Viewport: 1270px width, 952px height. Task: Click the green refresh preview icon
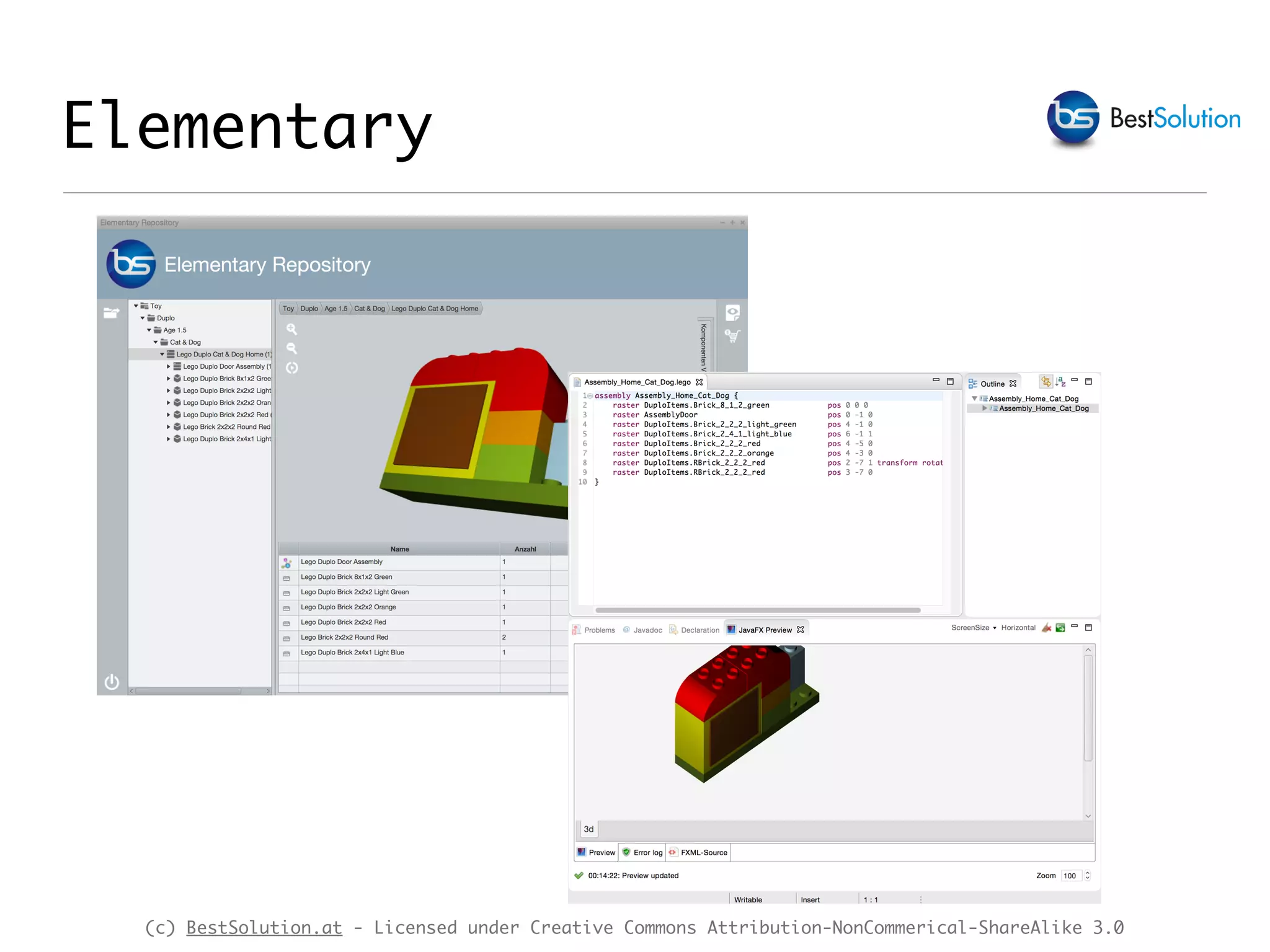pyautogui.click(x=1060, y=628)
